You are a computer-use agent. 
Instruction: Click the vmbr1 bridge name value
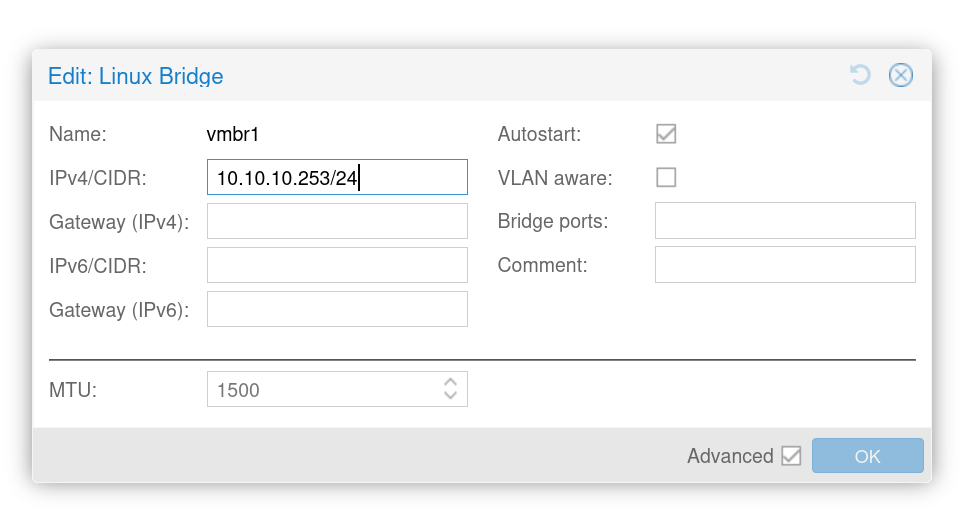[232, 134]
